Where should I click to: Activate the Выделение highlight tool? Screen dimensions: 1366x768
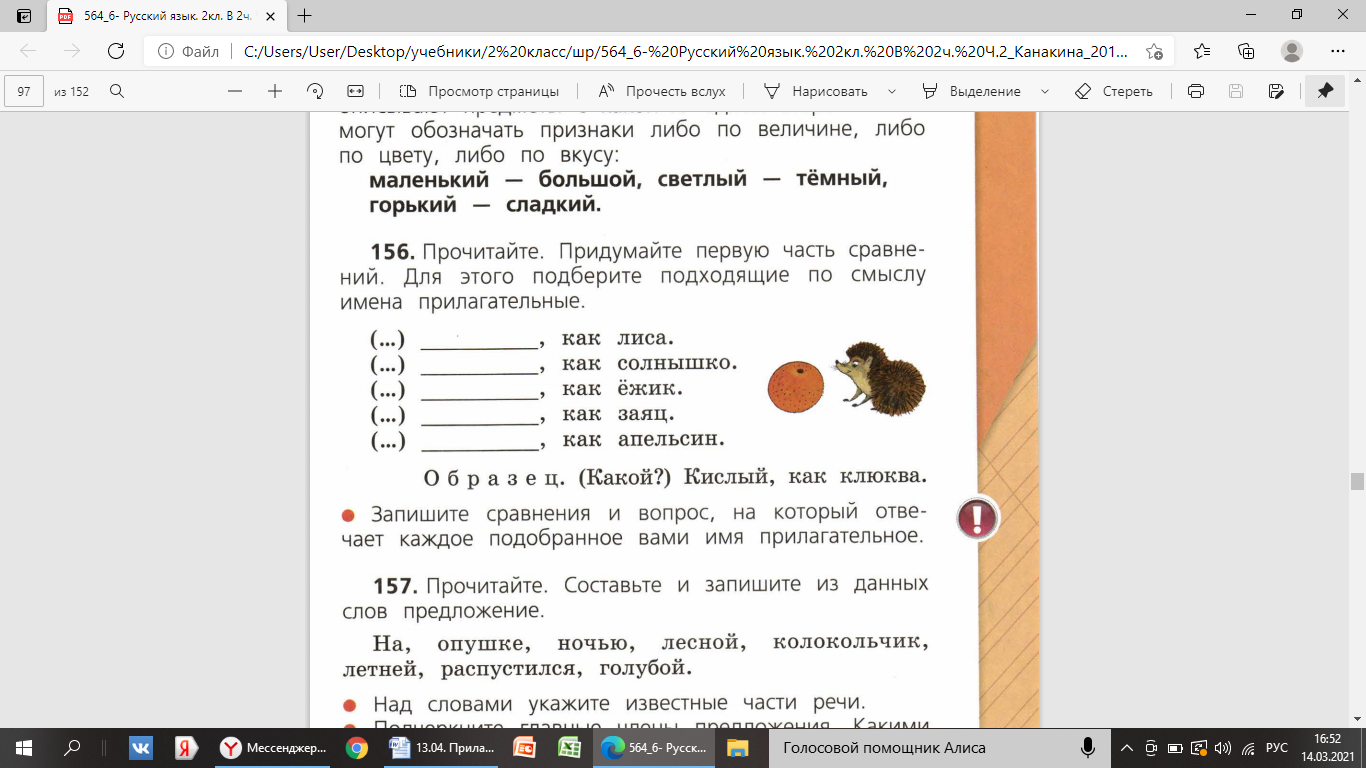click(x=971, y=91)
